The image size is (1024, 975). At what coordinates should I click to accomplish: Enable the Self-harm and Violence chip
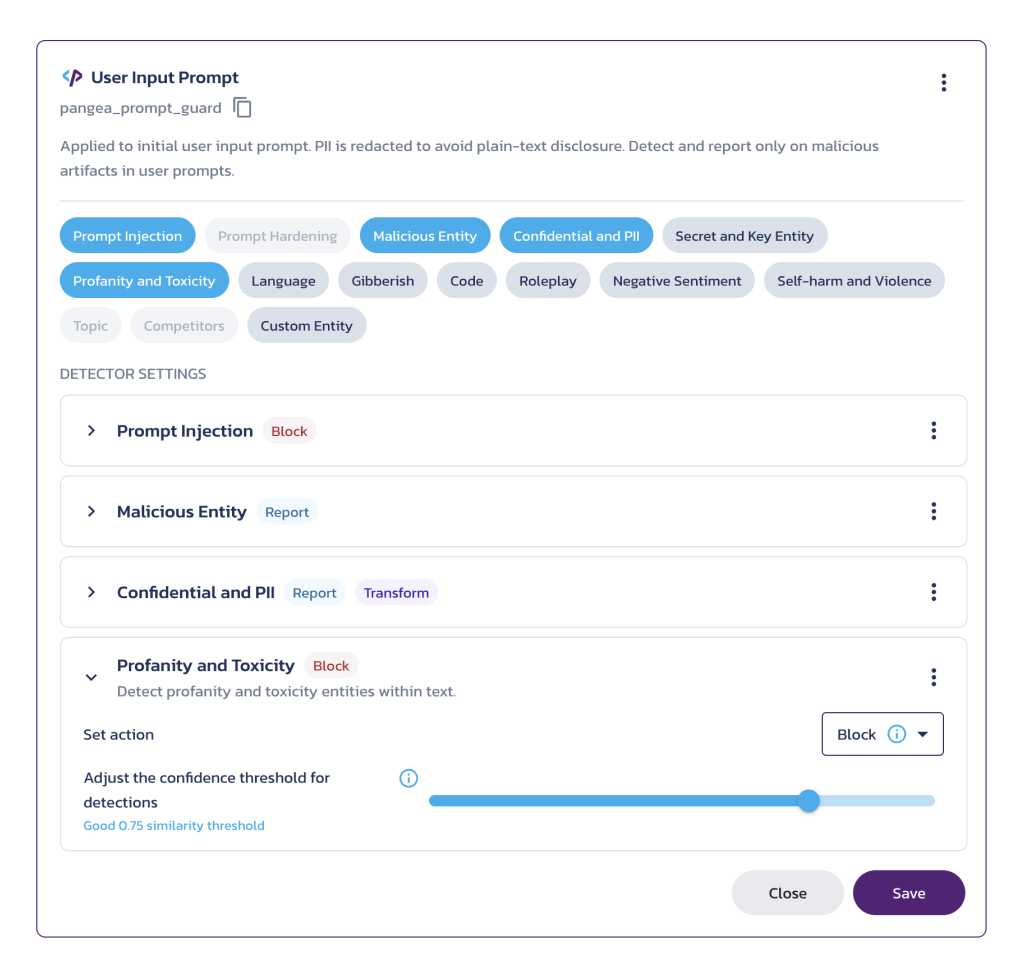853,281
